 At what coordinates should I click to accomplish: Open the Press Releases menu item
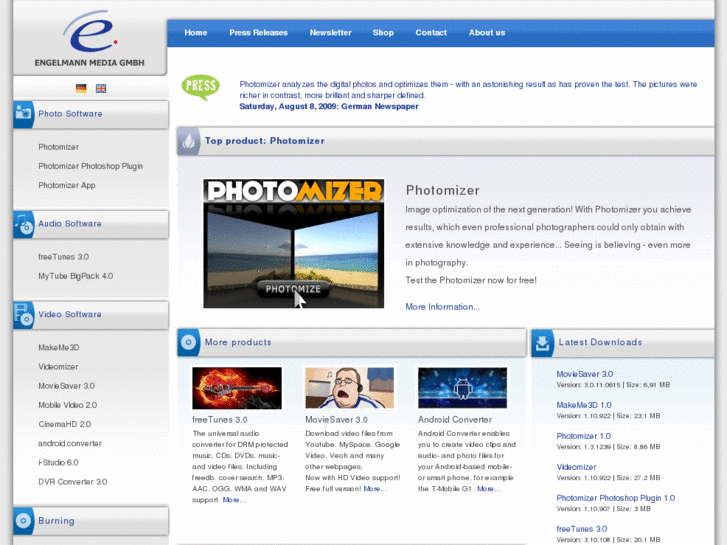(x=258, y=33)
